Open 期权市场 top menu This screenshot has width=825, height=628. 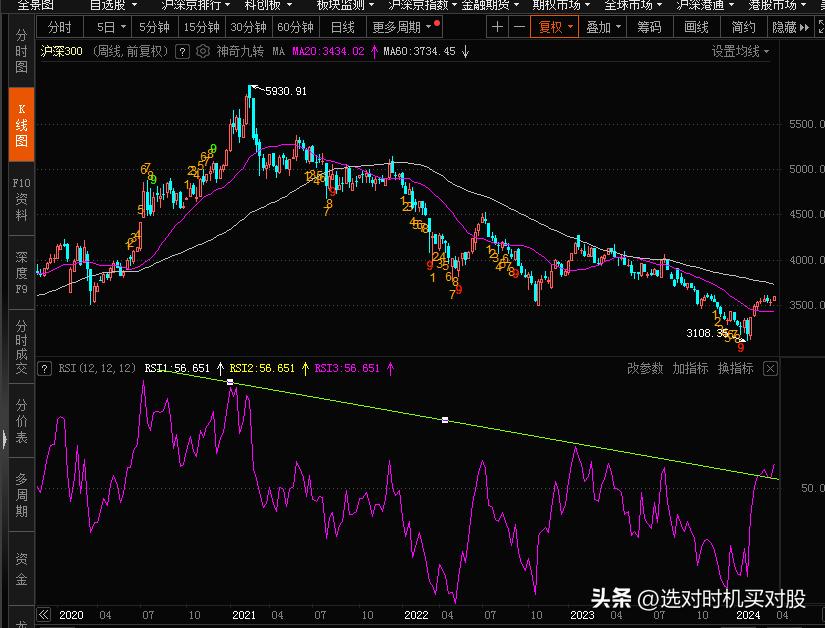click(x=561, y=5)
